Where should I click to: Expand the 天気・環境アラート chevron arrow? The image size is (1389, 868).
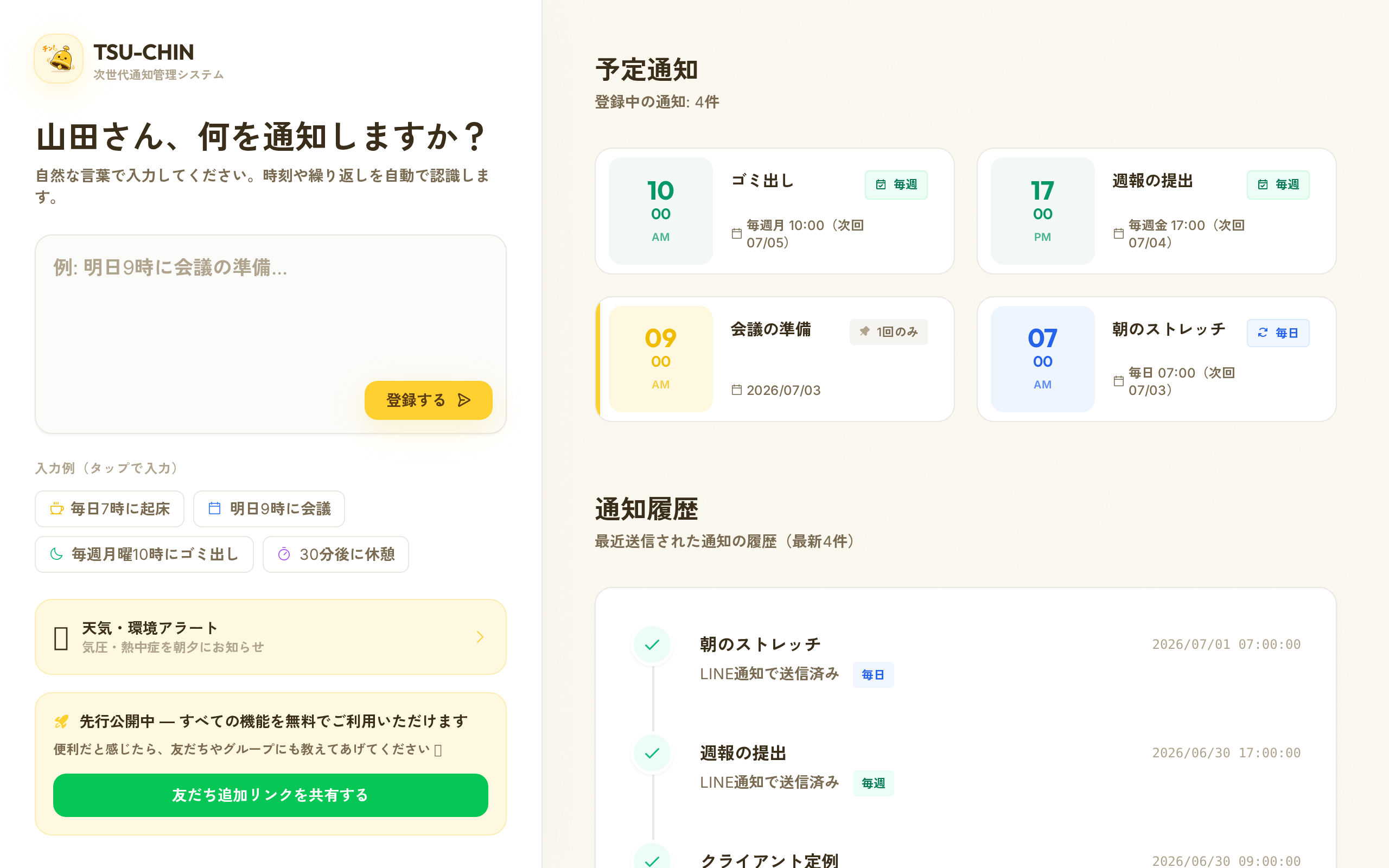point(480,637)
